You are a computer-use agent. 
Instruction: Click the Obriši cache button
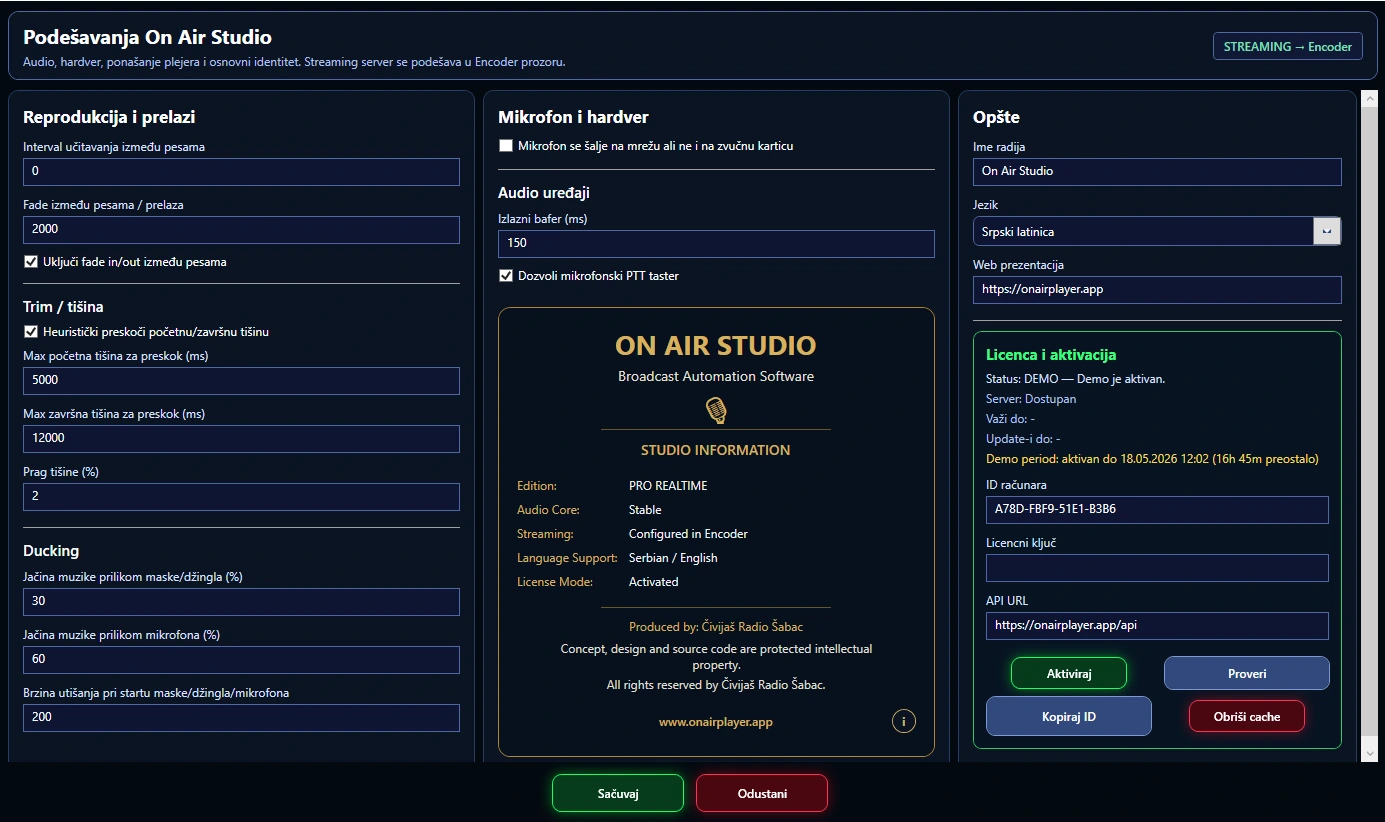point(1247,716)
